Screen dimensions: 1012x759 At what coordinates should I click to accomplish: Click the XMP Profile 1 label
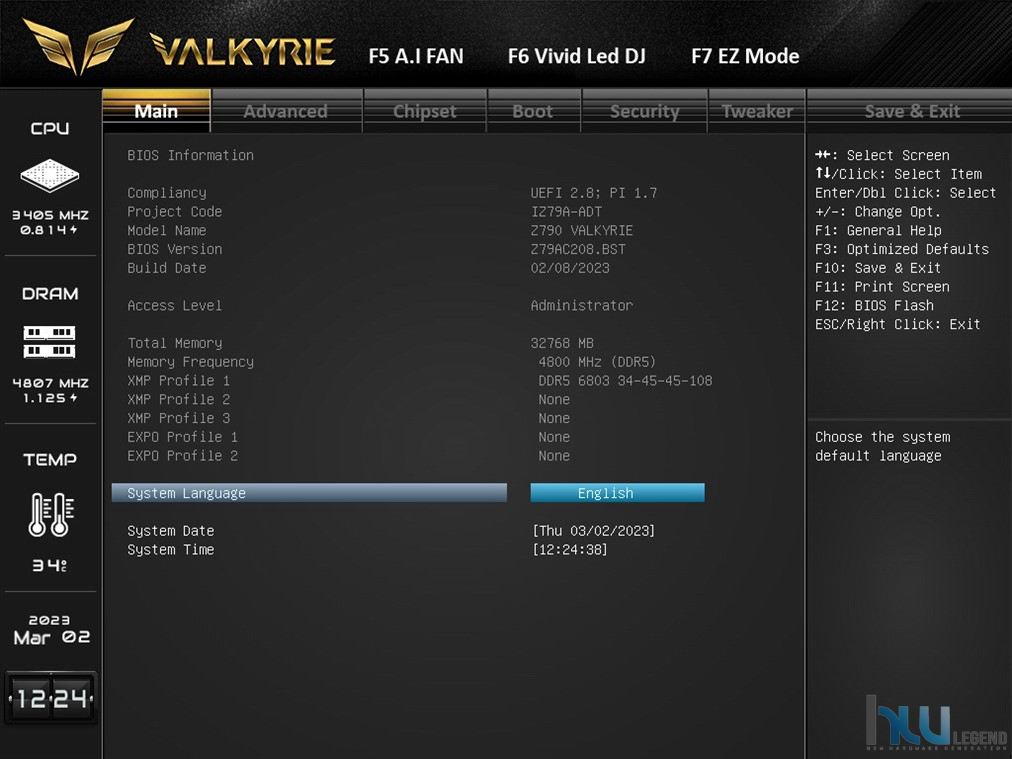pyautogui.click(x=179, y=380)
